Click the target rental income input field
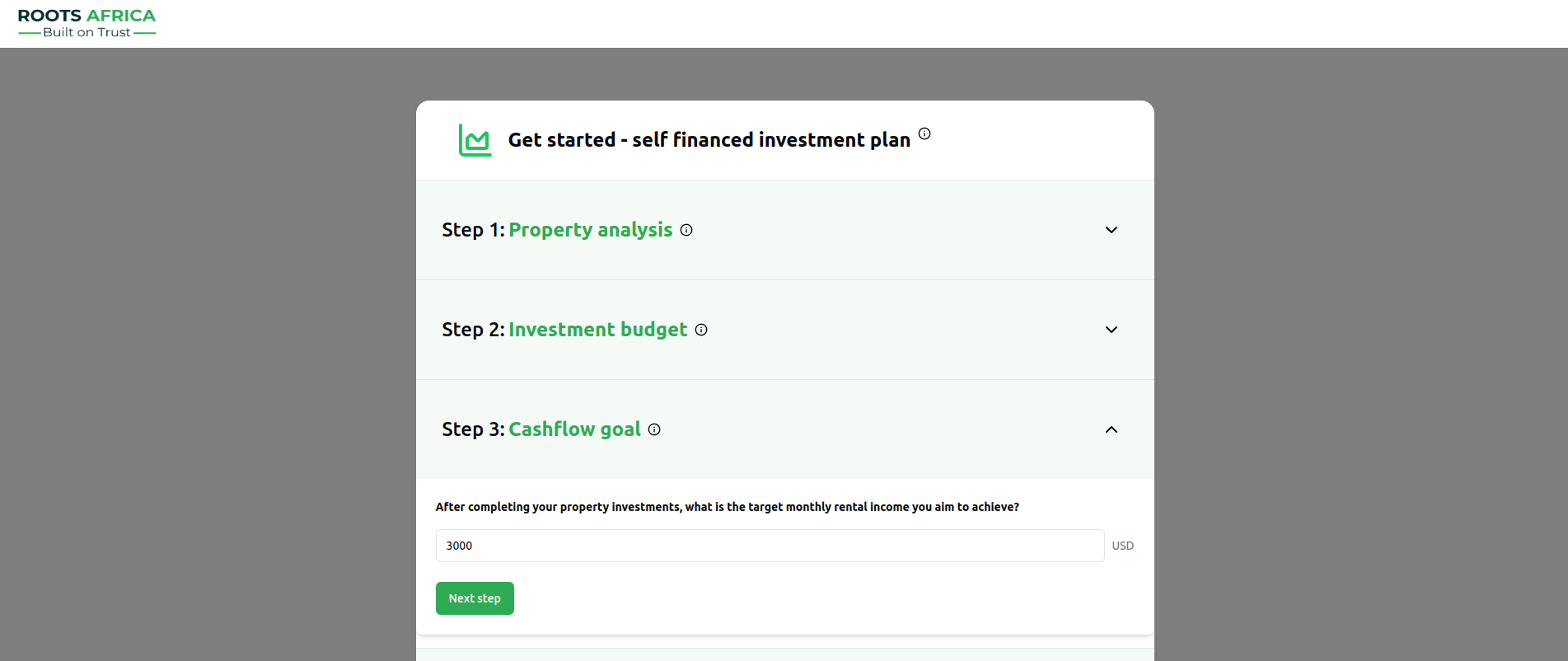 [769, 546]
